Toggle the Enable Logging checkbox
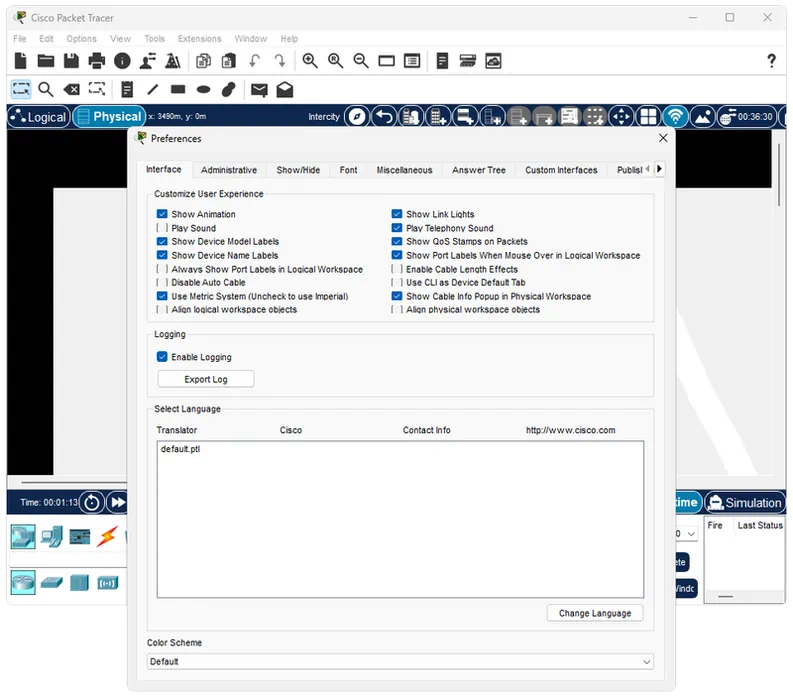 [162, 357]
